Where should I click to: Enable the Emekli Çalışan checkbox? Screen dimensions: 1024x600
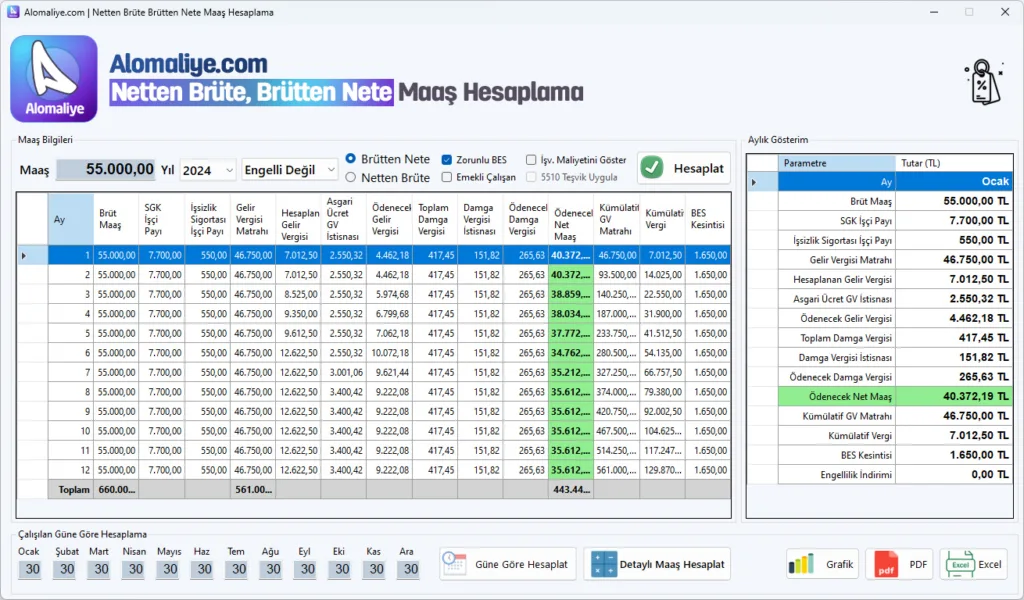tap(447, 177)
